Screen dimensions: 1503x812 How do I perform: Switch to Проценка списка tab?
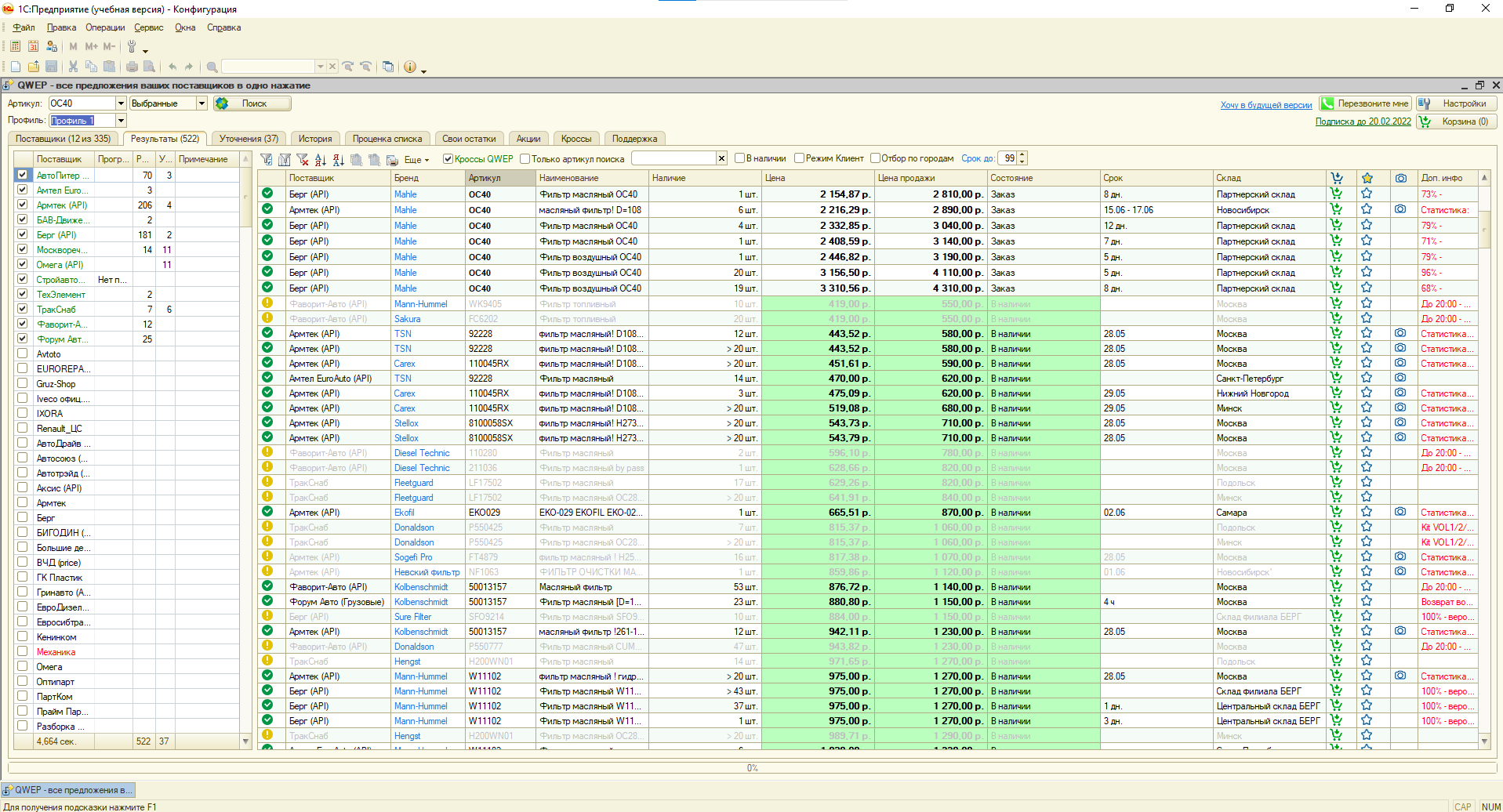pos(387,139)
